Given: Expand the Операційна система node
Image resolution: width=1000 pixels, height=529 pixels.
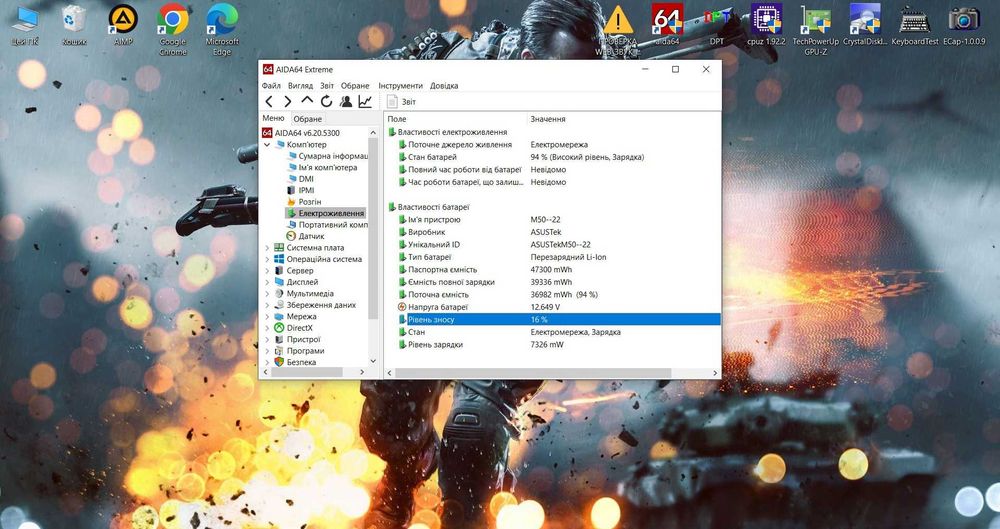Looking at the screenshot, I should click(267, 259).
